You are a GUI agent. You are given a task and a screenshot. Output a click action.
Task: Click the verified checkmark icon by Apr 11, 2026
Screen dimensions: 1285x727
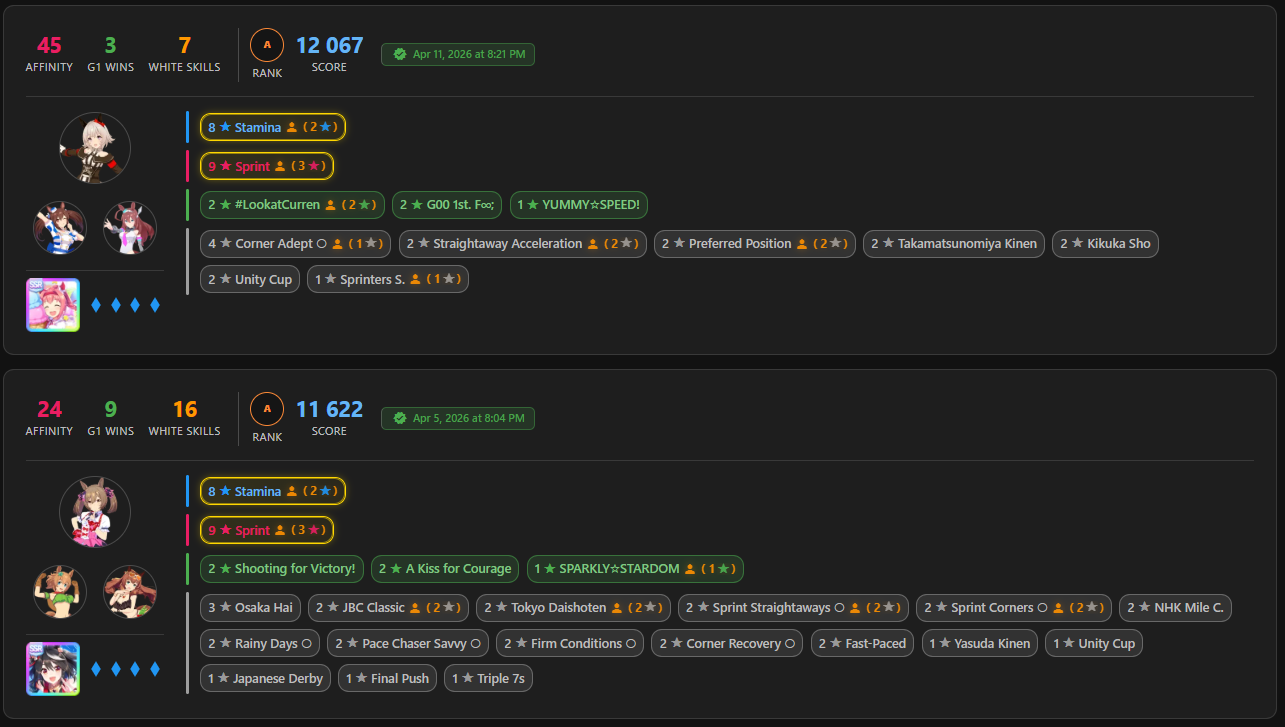pyautogui.click(x=400, y=54)
